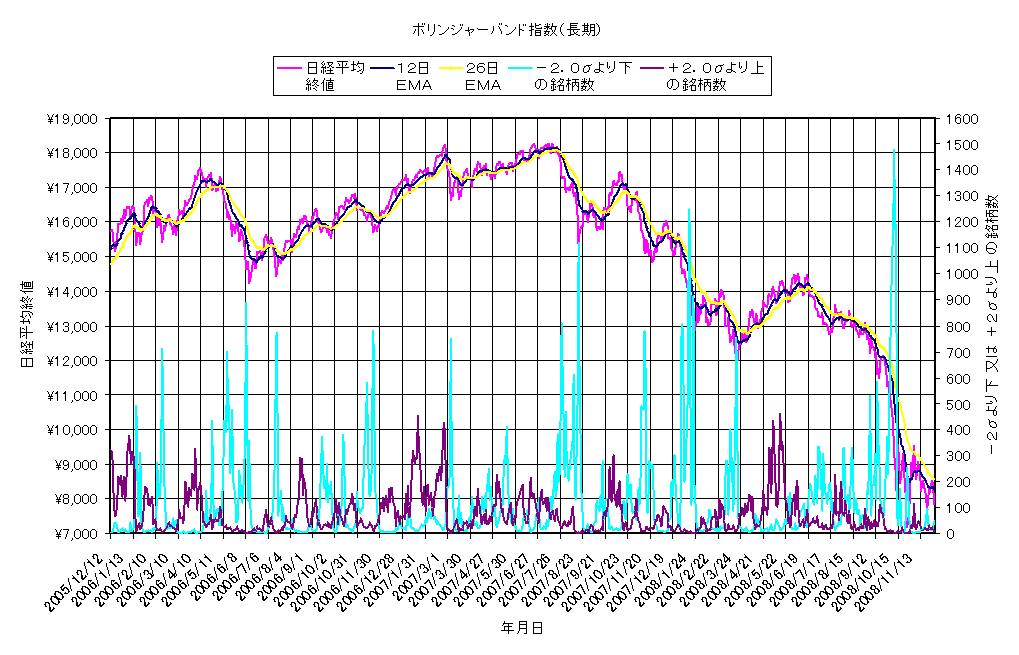Select the ¥12,000 axis label

72,361
